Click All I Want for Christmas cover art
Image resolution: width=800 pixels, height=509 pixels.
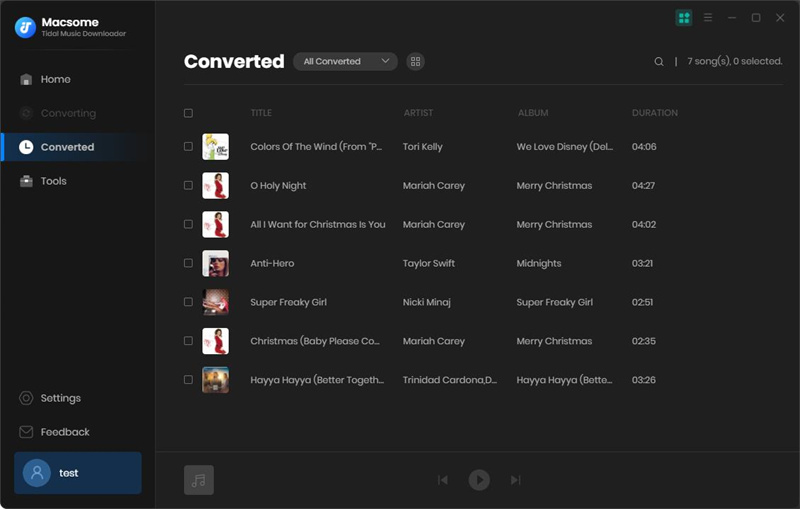coord(215,224)
